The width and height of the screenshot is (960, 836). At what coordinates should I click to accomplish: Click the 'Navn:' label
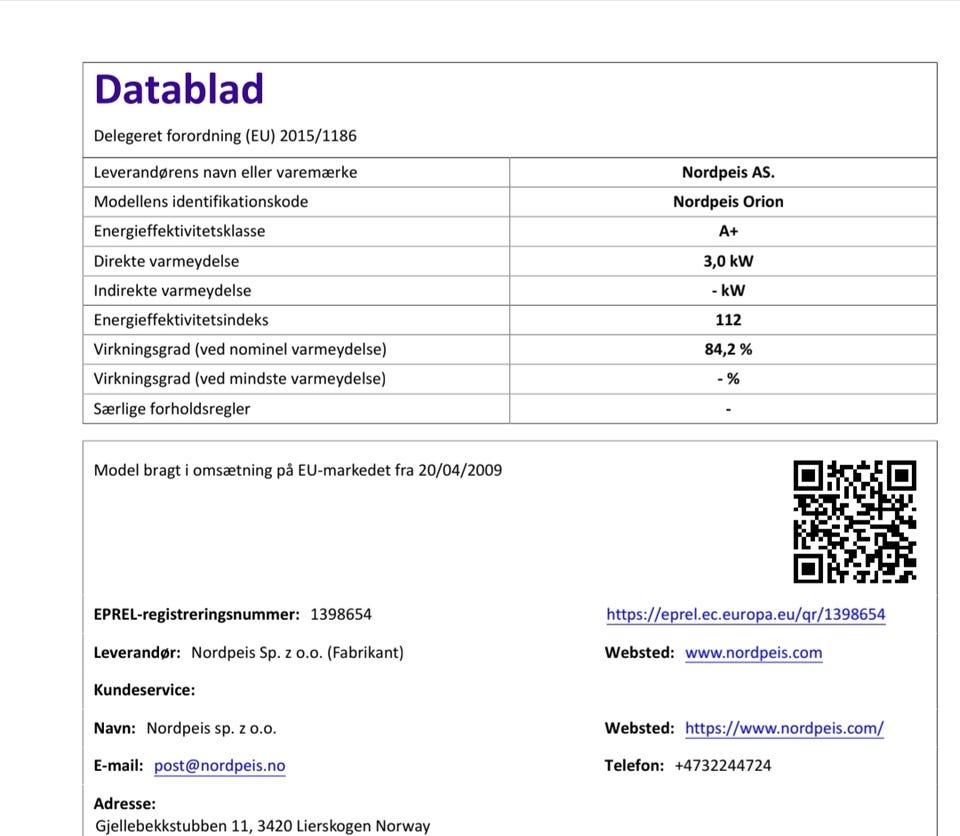coord(114,728)
